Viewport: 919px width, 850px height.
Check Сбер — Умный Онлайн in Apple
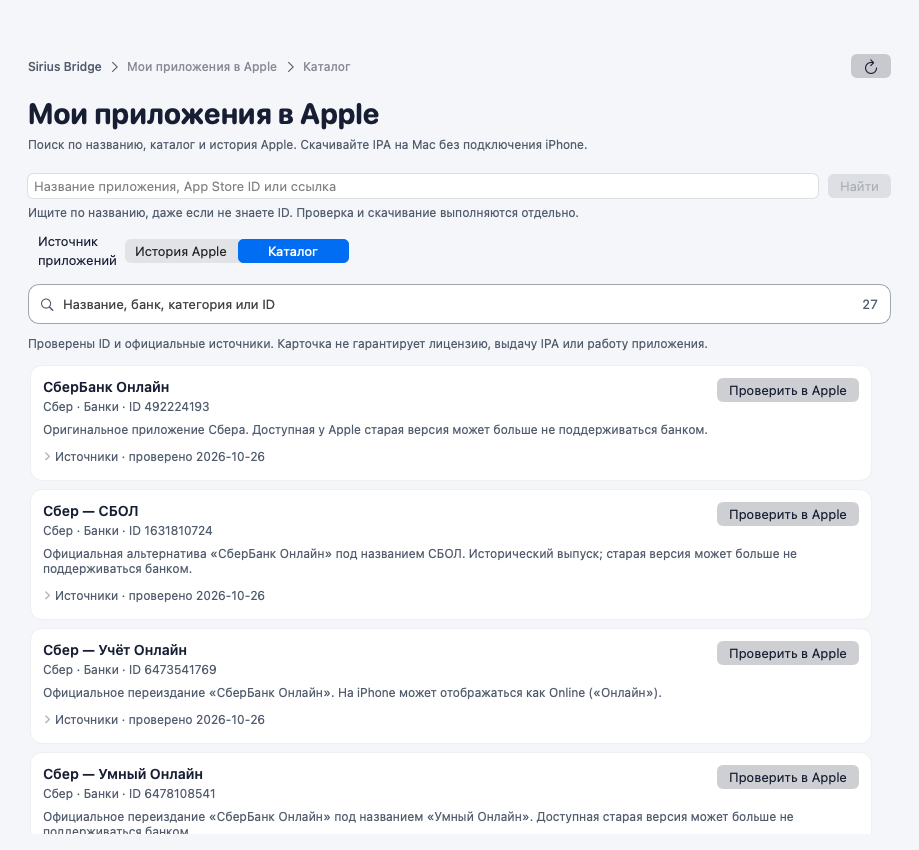[x=787, y=777]
